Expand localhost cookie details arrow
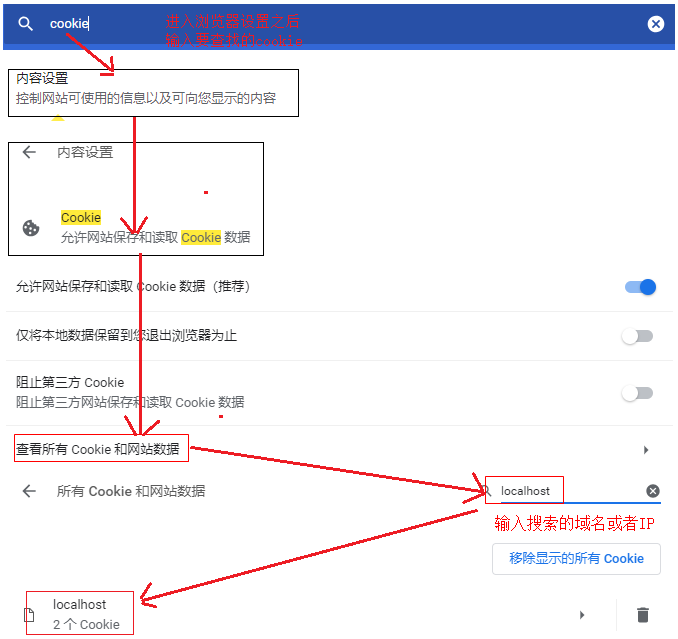 point(582,615)
